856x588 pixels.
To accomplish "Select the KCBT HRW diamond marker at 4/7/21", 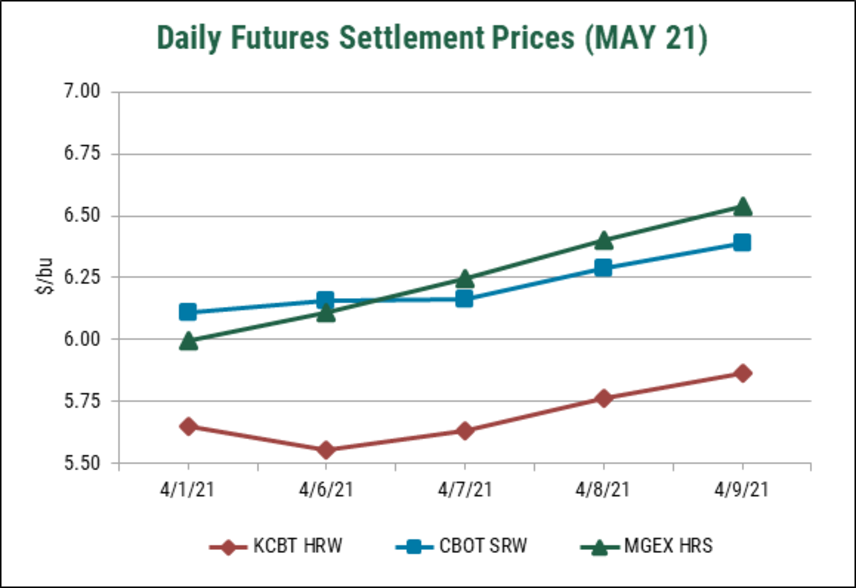I will click(465, 431).
